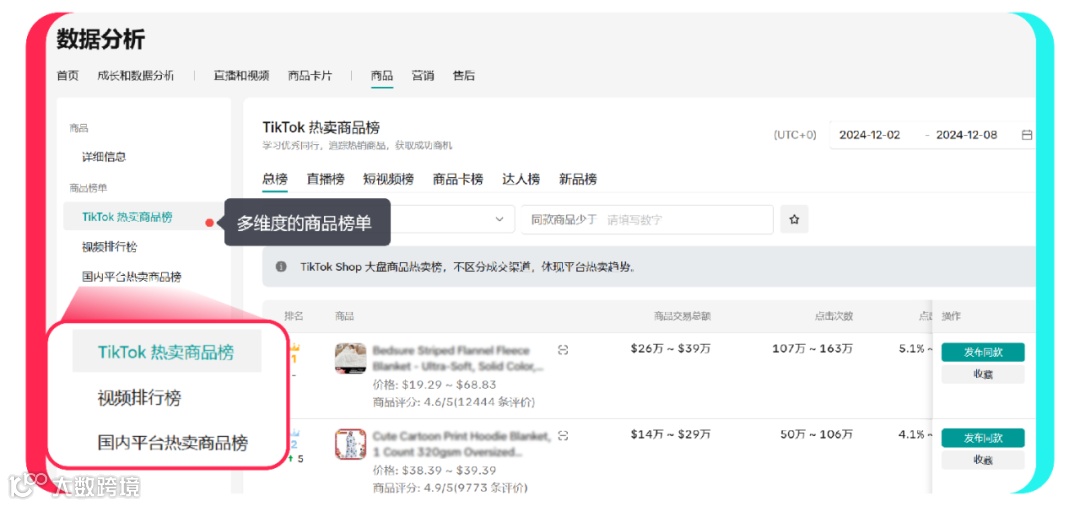Open 详细信息 in the left sidebar
1080x506 pixels.
[104, 157]
